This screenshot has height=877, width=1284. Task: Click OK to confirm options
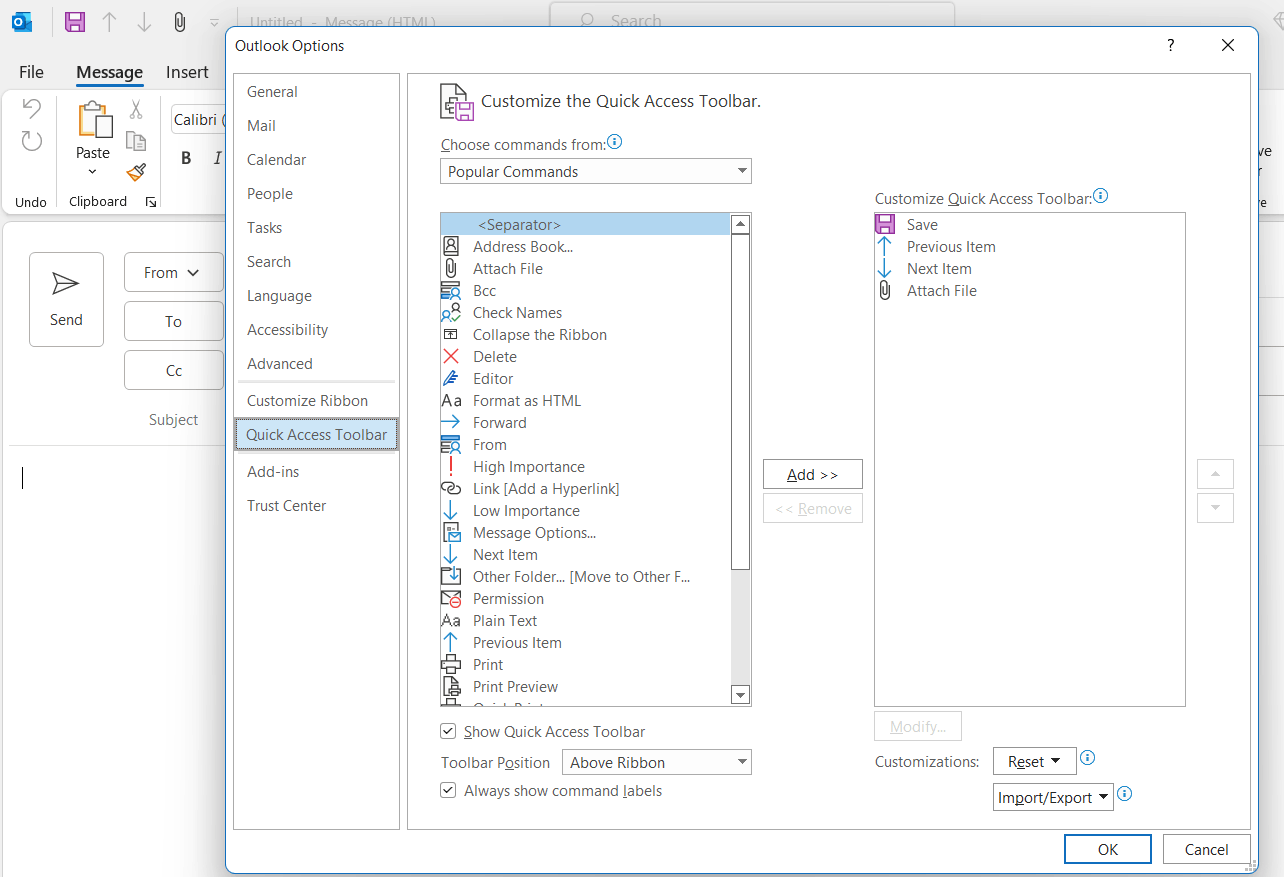click(1108, 849)
